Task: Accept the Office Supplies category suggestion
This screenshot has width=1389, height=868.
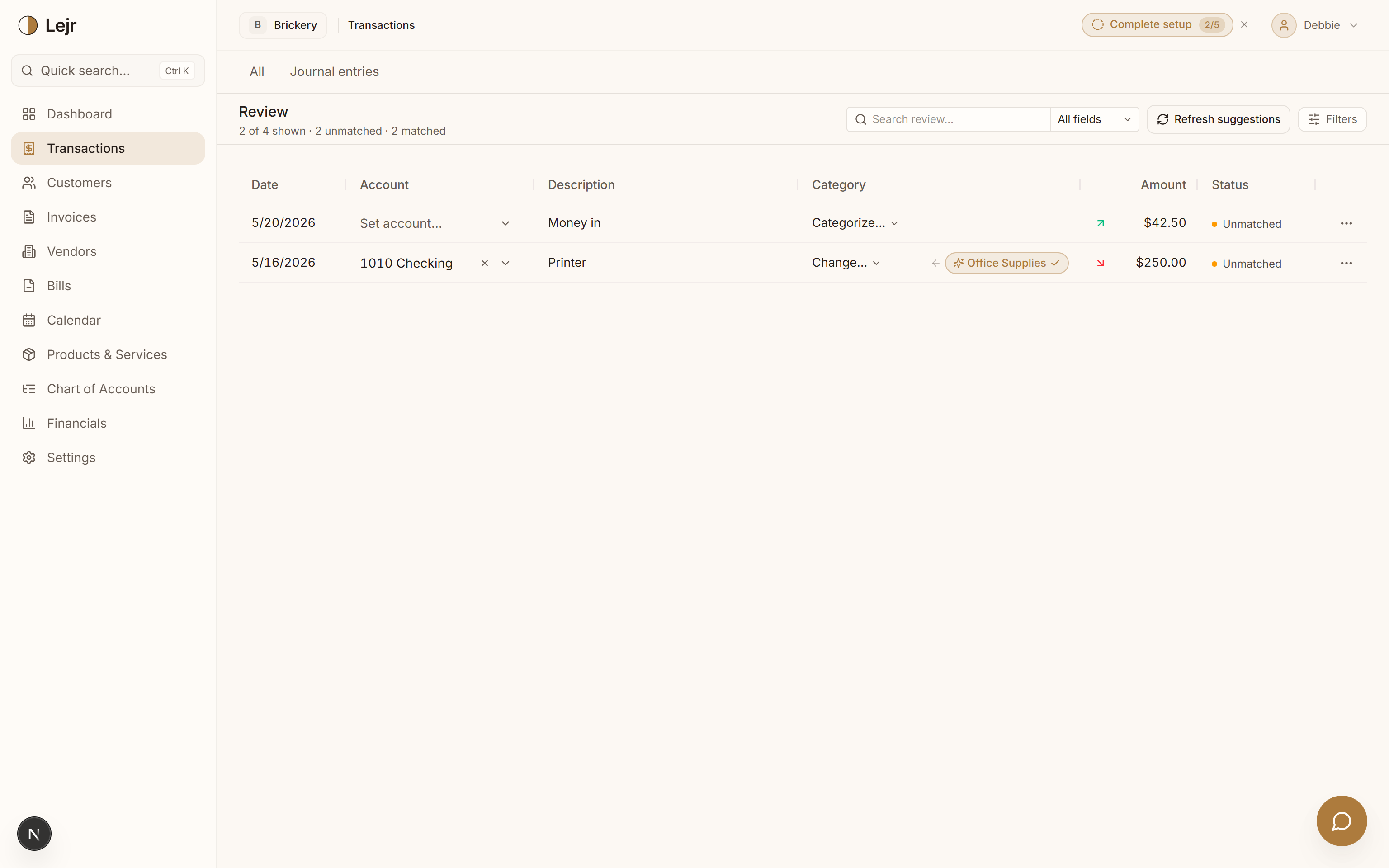Action: 1007,263
